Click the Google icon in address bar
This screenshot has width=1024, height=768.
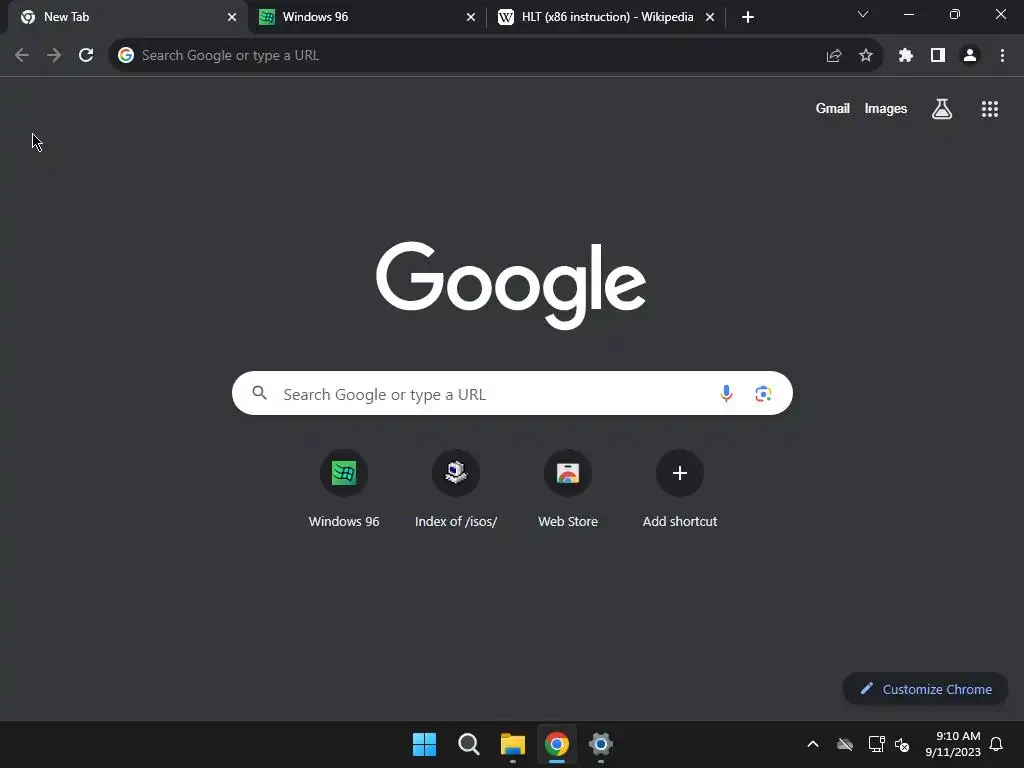[126, 56]
